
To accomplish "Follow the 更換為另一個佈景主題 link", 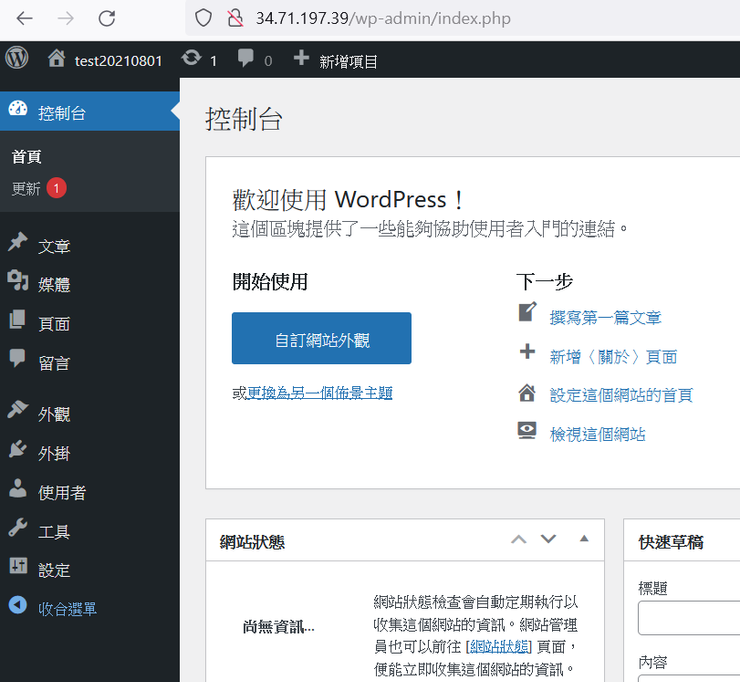I will pyautogui.click(x=320, y=393).
